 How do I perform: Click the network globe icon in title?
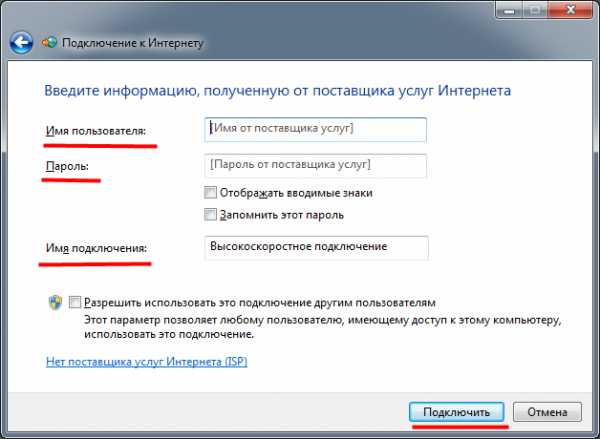pos(49,42)
